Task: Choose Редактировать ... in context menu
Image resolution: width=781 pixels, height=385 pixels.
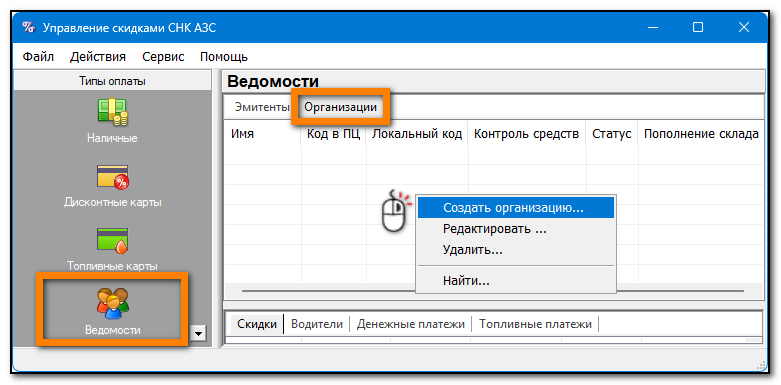Action: click(516, 229)
